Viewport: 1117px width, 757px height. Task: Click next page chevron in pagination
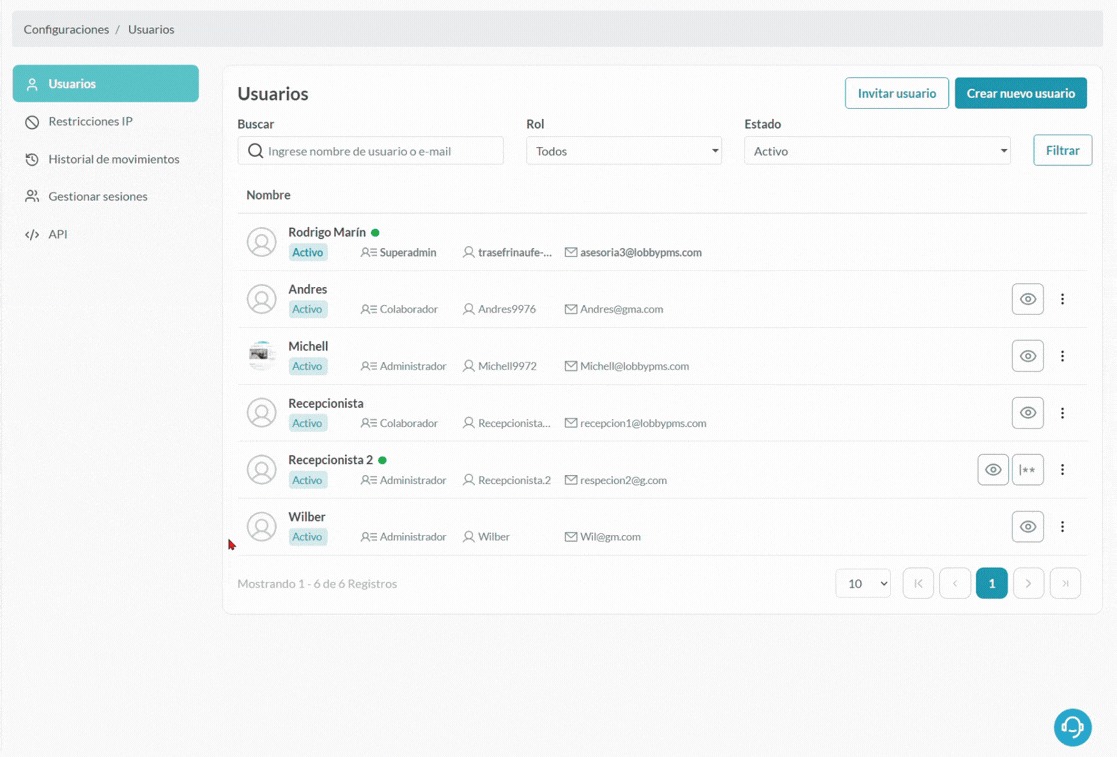[x=1028, y=583]
